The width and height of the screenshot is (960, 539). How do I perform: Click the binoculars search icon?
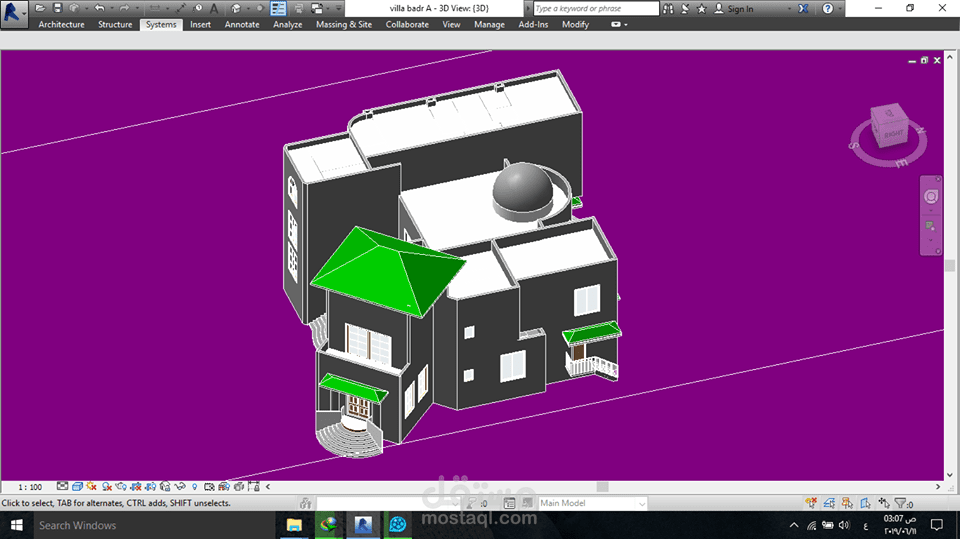pos(667,8)
